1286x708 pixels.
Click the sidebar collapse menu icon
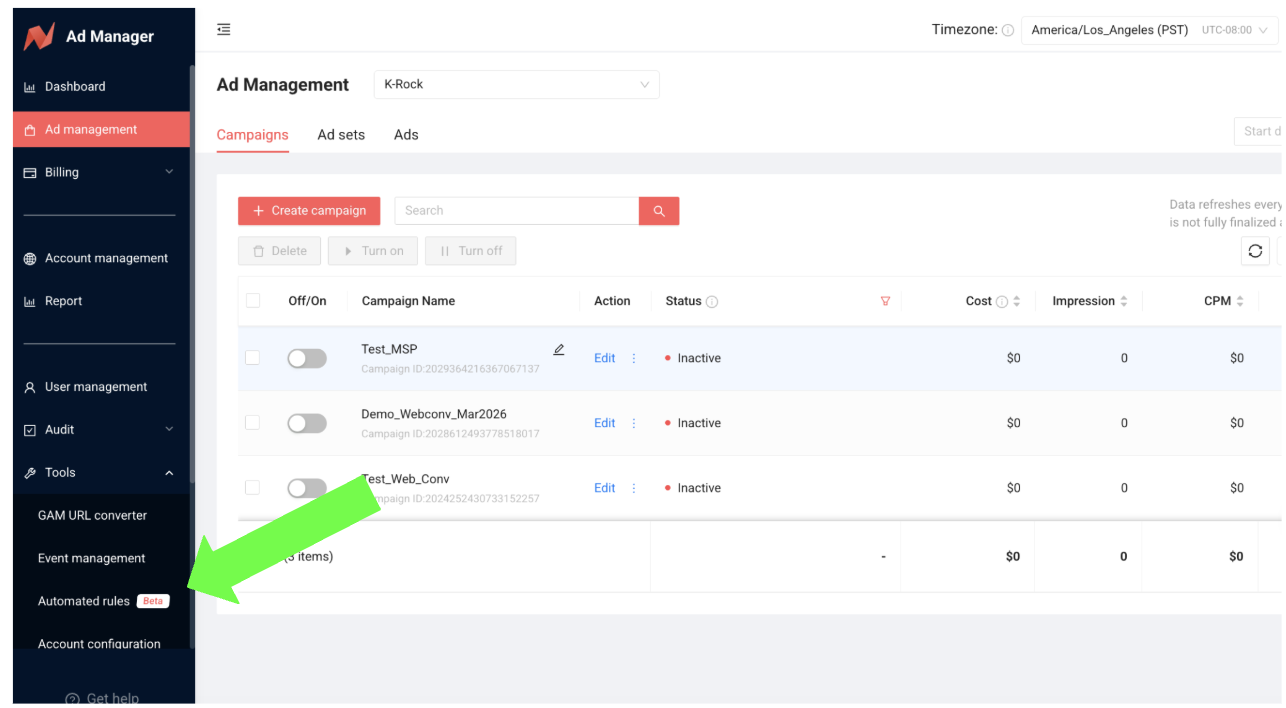pos(224,30)
